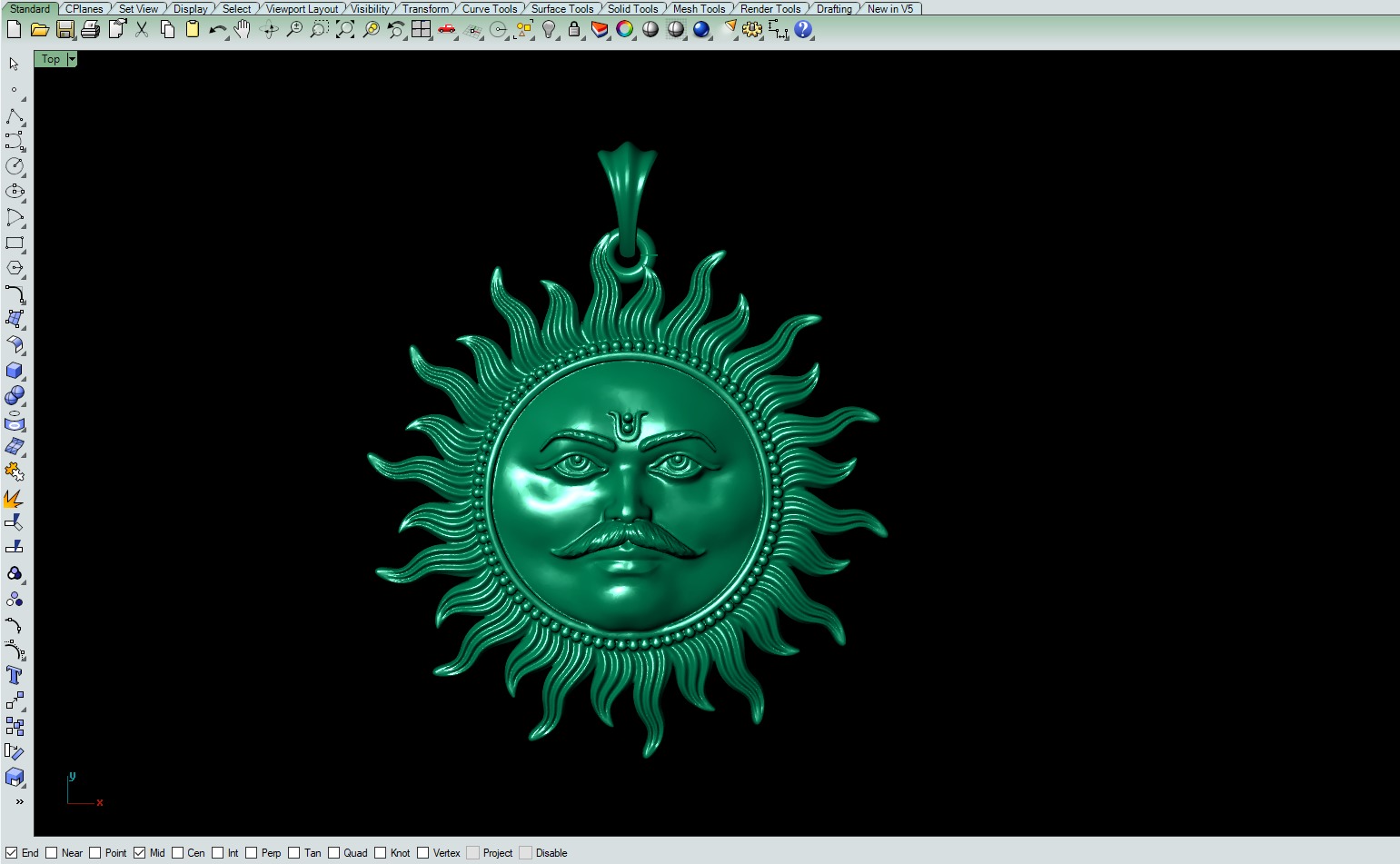Switch to the Set View tab
The width and height of the screenshot is (1400, 864).
point(138,9)
